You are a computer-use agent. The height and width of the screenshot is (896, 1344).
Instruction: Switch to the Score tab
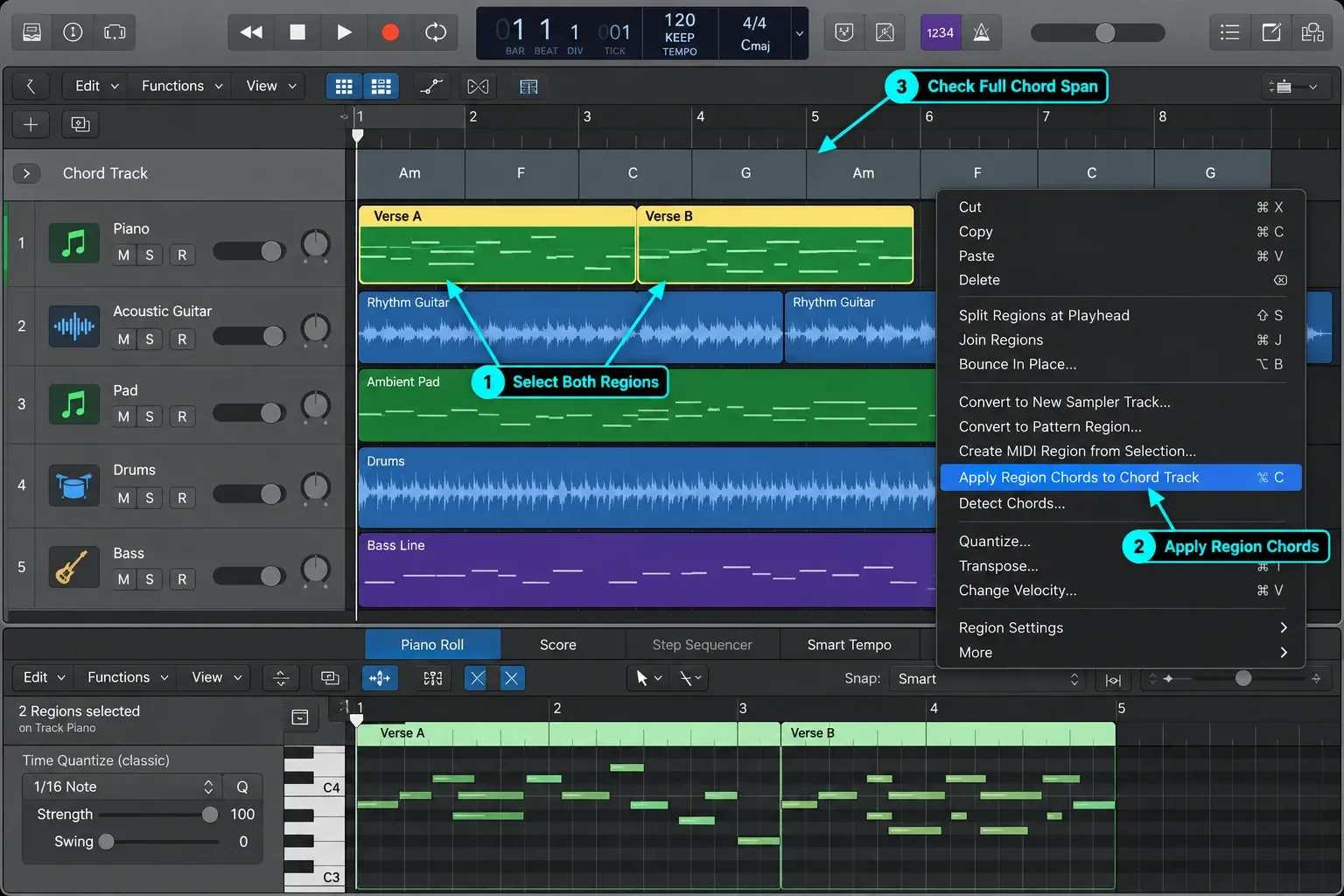click(558, 645)
